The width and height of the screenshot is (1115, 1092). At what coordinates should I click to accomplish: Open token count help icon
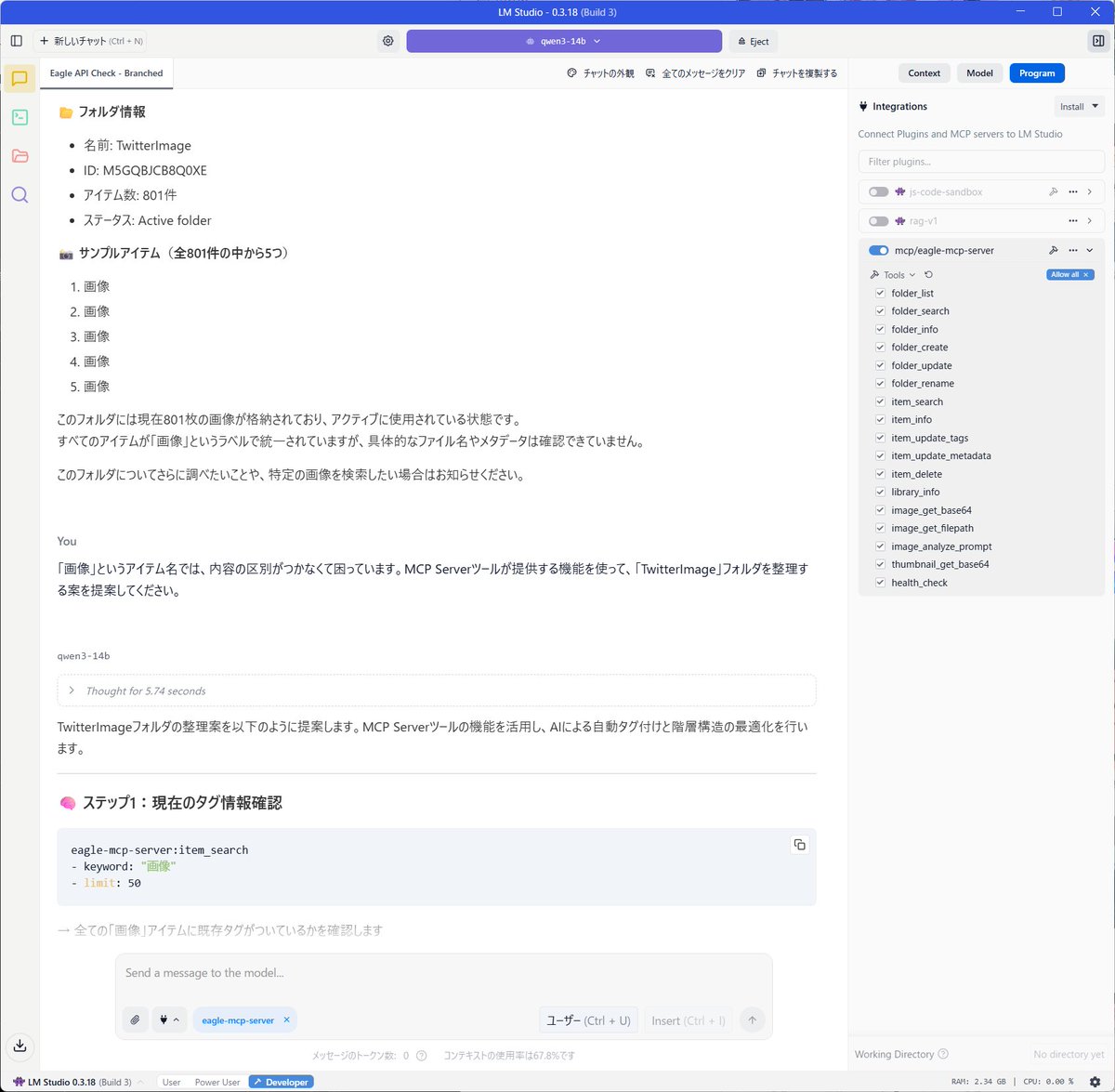point(421,1056)
